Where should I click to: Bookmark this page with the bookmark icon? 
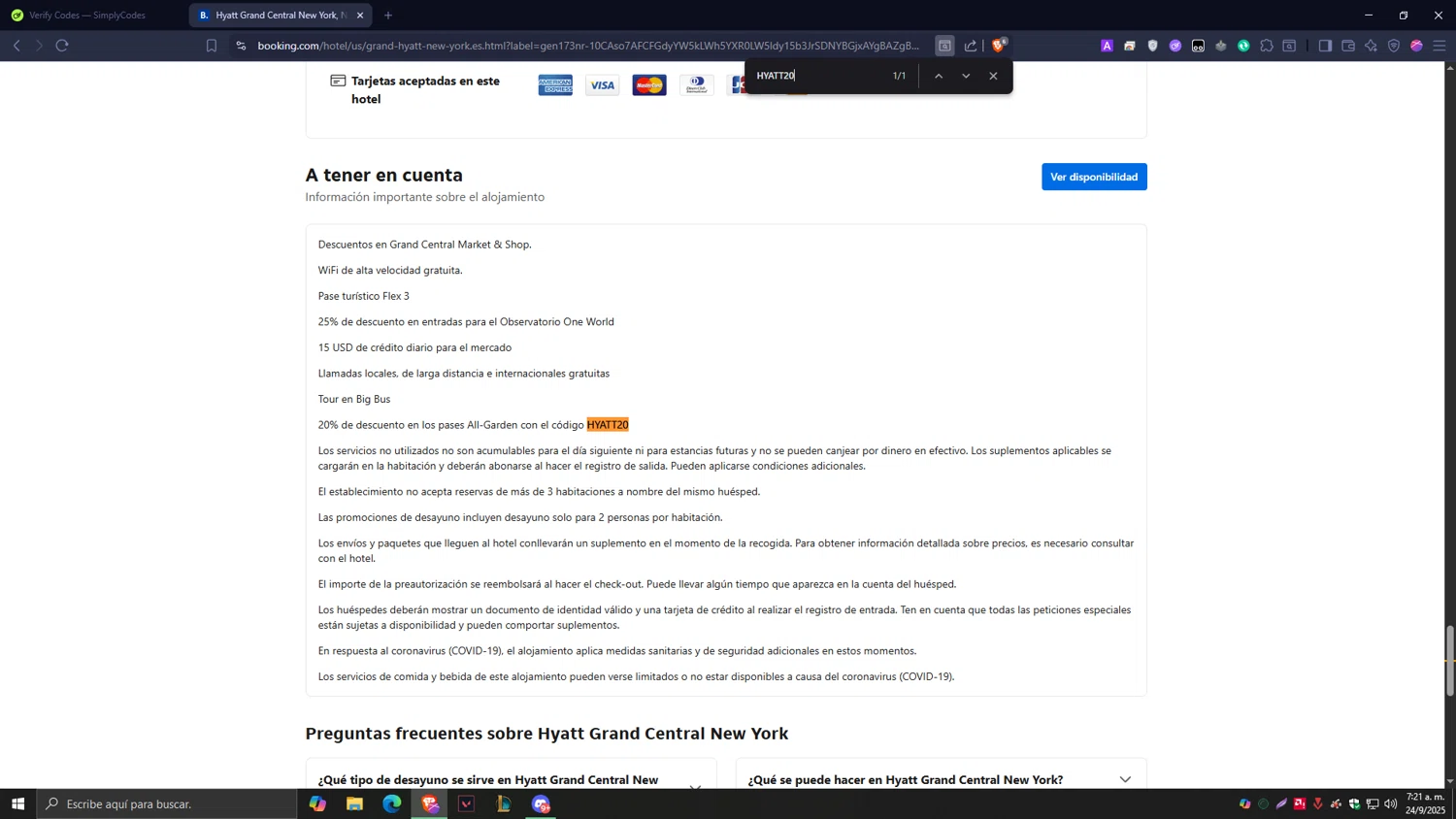click(212, 46)
